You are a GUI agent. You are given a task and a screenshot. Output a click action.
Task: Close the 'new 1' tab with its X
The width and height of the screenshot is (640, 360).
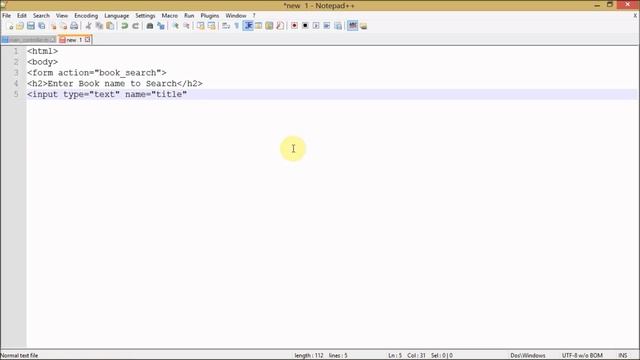coord(87,40)
